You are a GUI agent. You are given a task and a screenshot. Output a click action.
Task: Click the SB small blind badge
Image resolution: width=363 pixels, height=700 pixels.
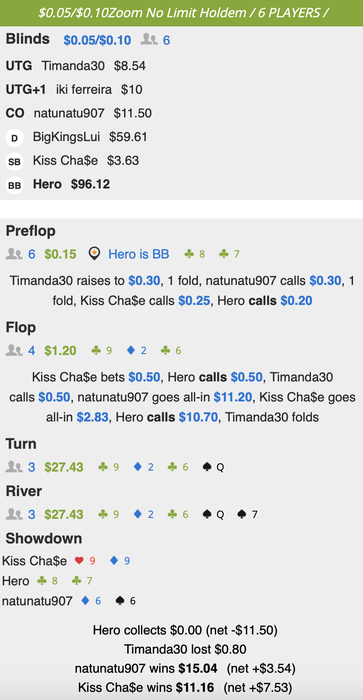point(14,162)
